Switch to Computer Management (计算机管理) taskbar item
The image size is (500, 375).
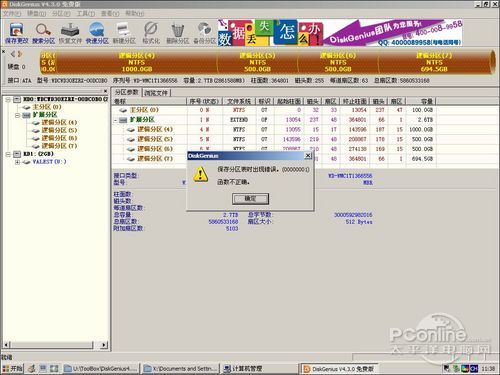243,368
